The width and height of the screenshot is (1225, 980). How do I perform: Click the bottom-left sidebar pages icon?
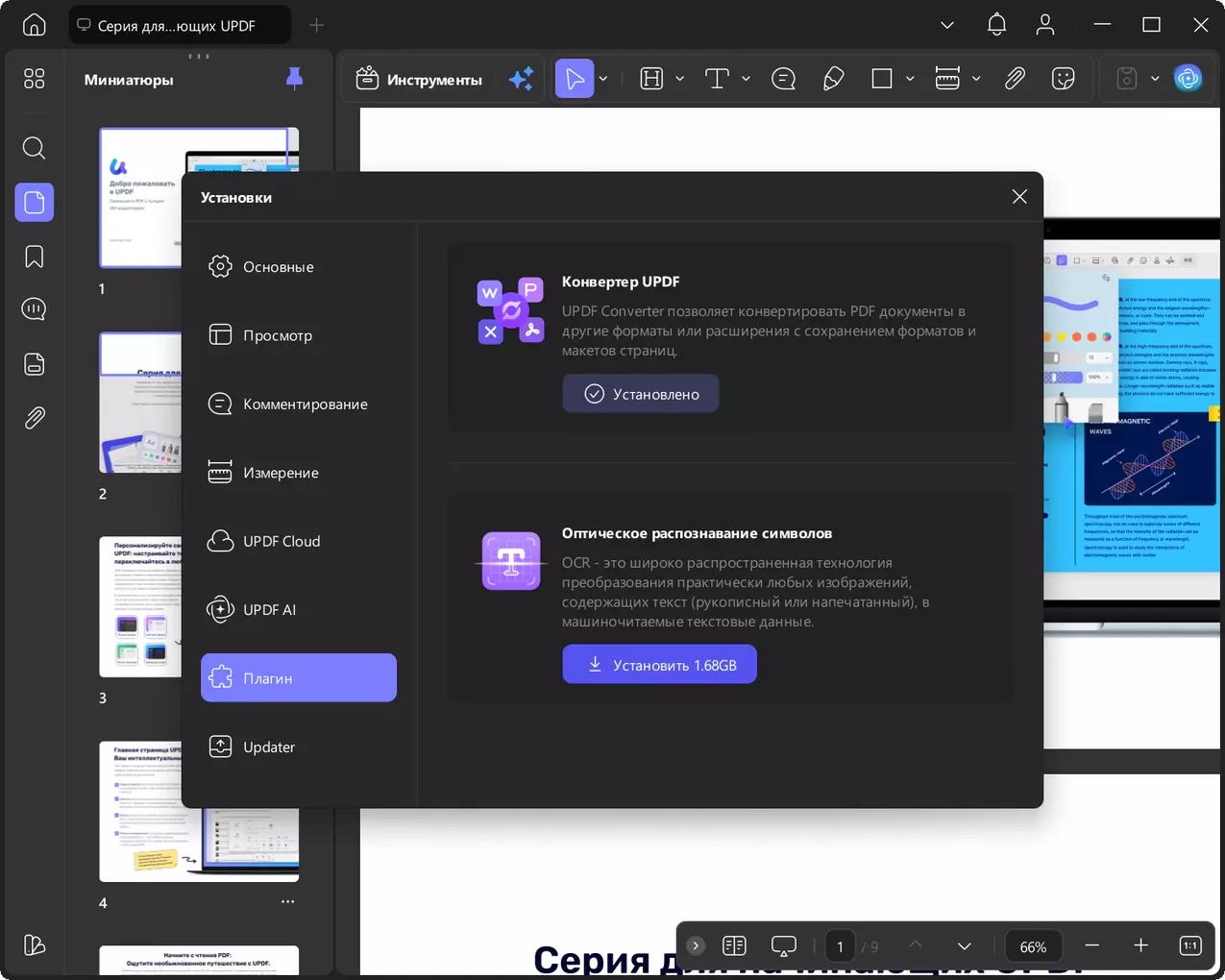point(35,945)
